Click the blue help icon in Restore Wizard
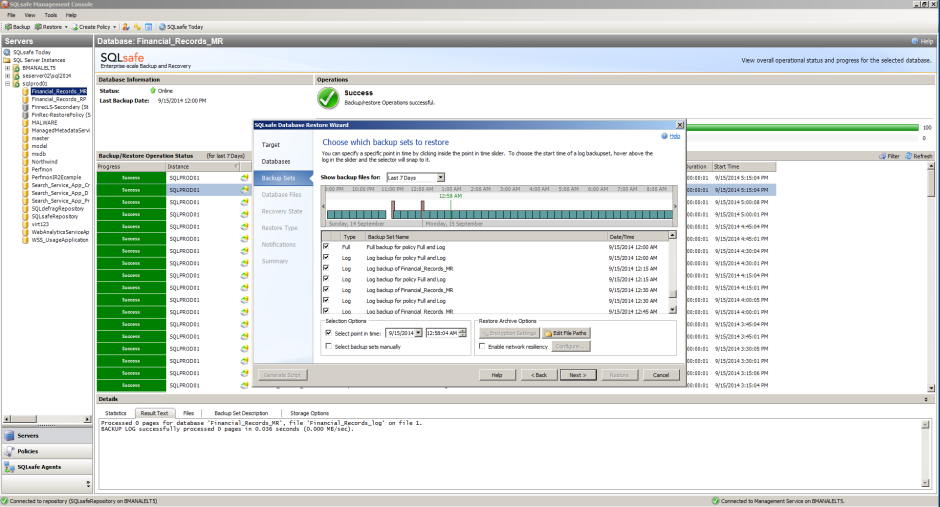Screen dimensions: 940x507 point(664,136)
